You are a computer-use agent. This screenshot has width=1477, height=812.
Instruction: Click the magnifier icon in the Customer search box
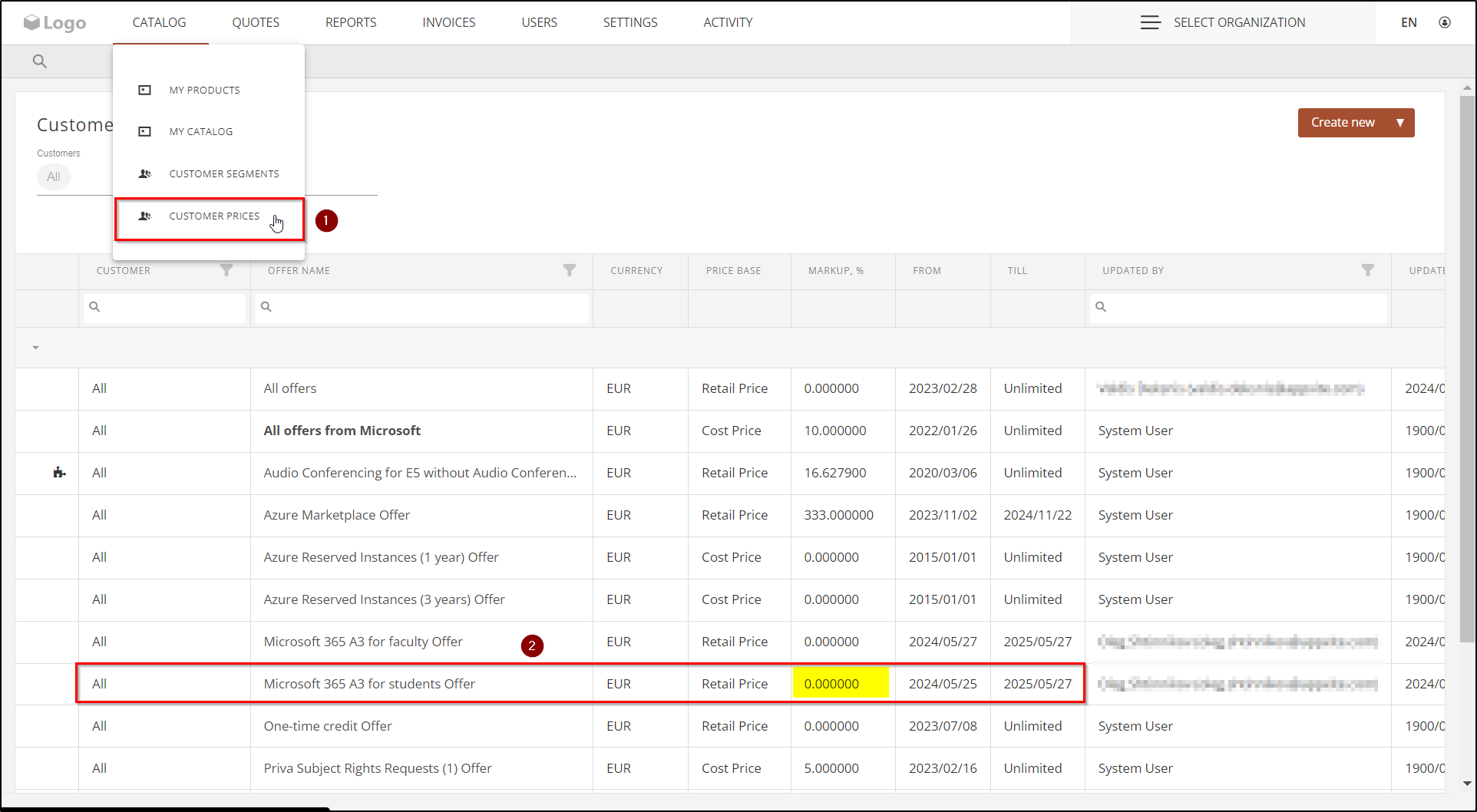[x=94, y=306]
